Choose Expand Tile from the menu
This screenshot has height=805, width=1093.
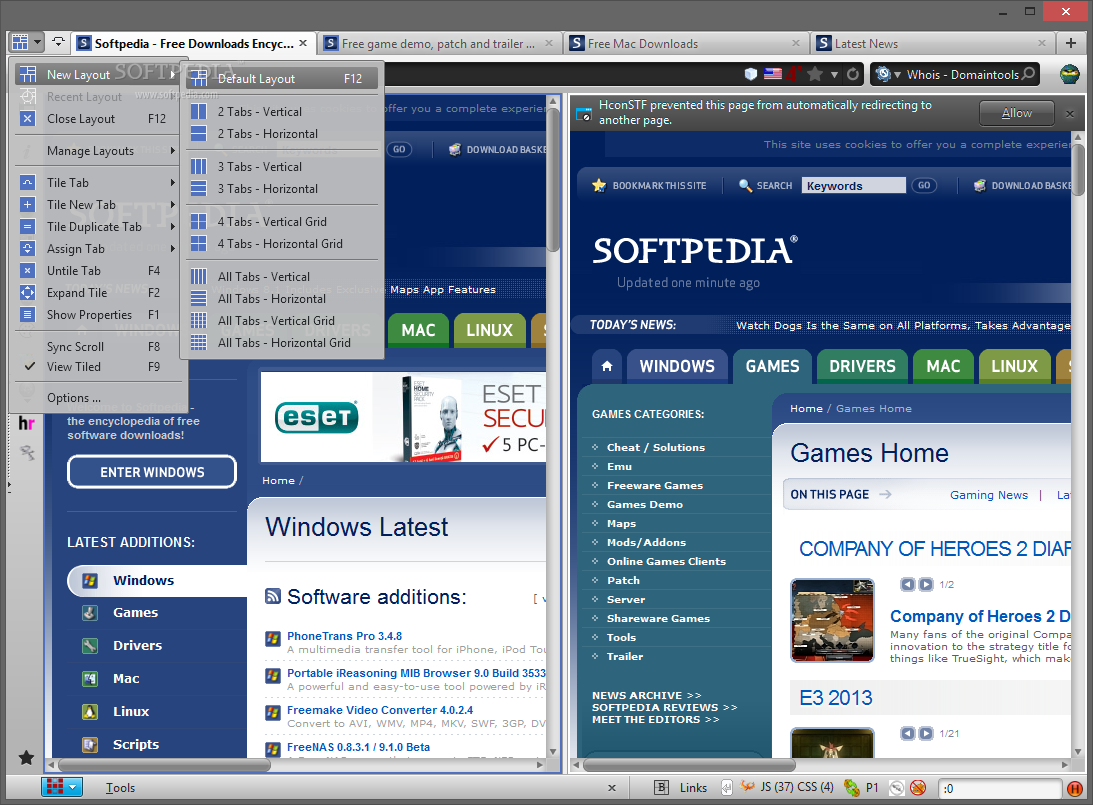pyautogui.click(x=98, y=293)
